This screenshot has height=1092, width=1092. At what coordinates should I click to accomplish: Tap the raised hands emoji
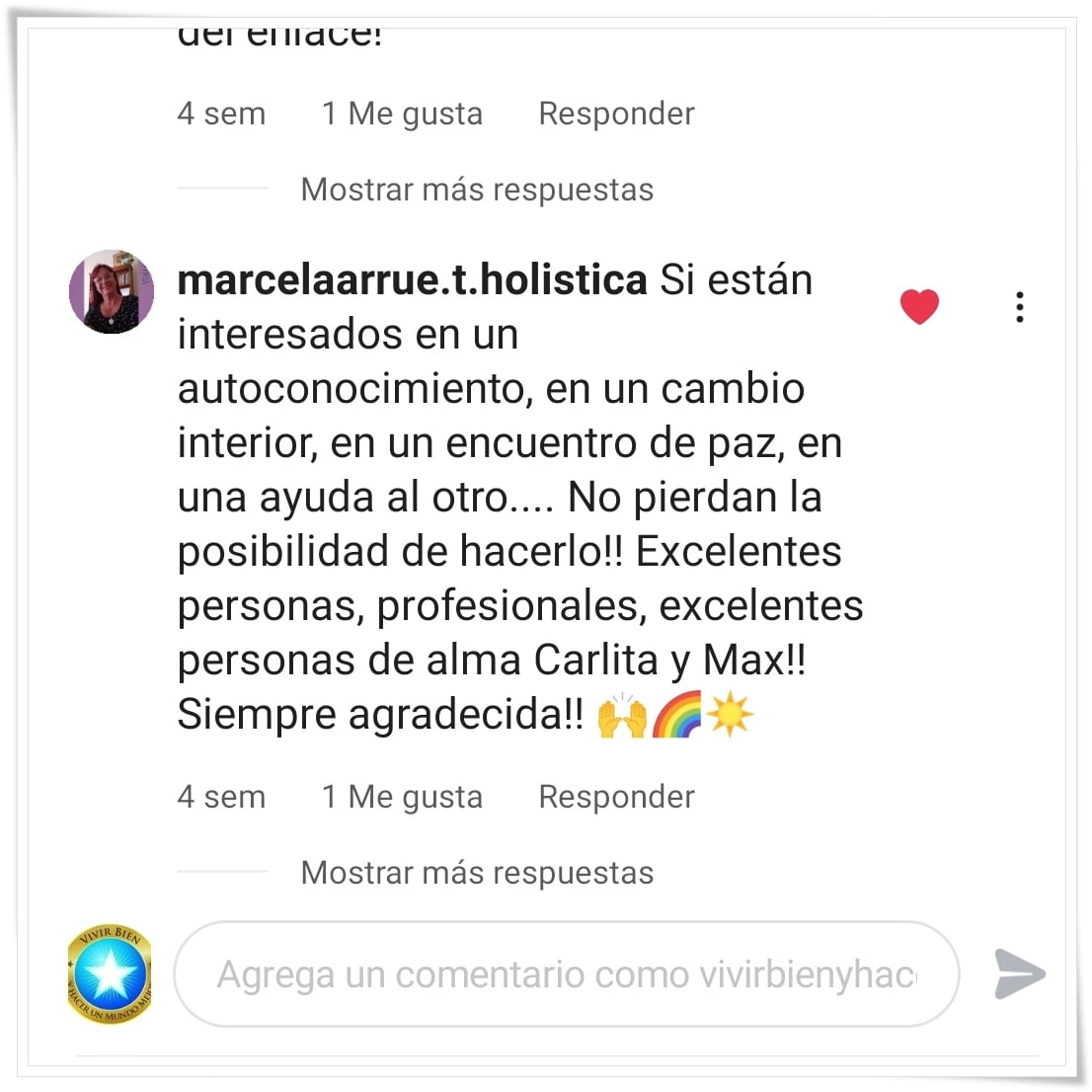tap(622, 715)
